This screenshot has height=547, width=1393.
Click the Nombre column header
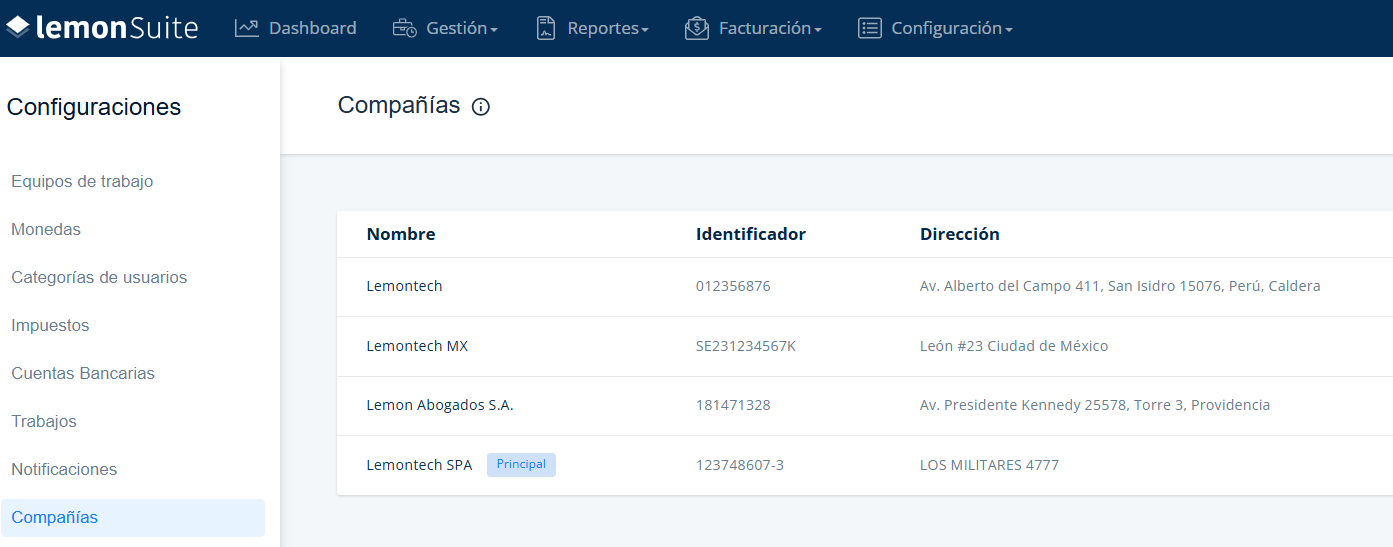pyautogui.click(x=401, y=235)
